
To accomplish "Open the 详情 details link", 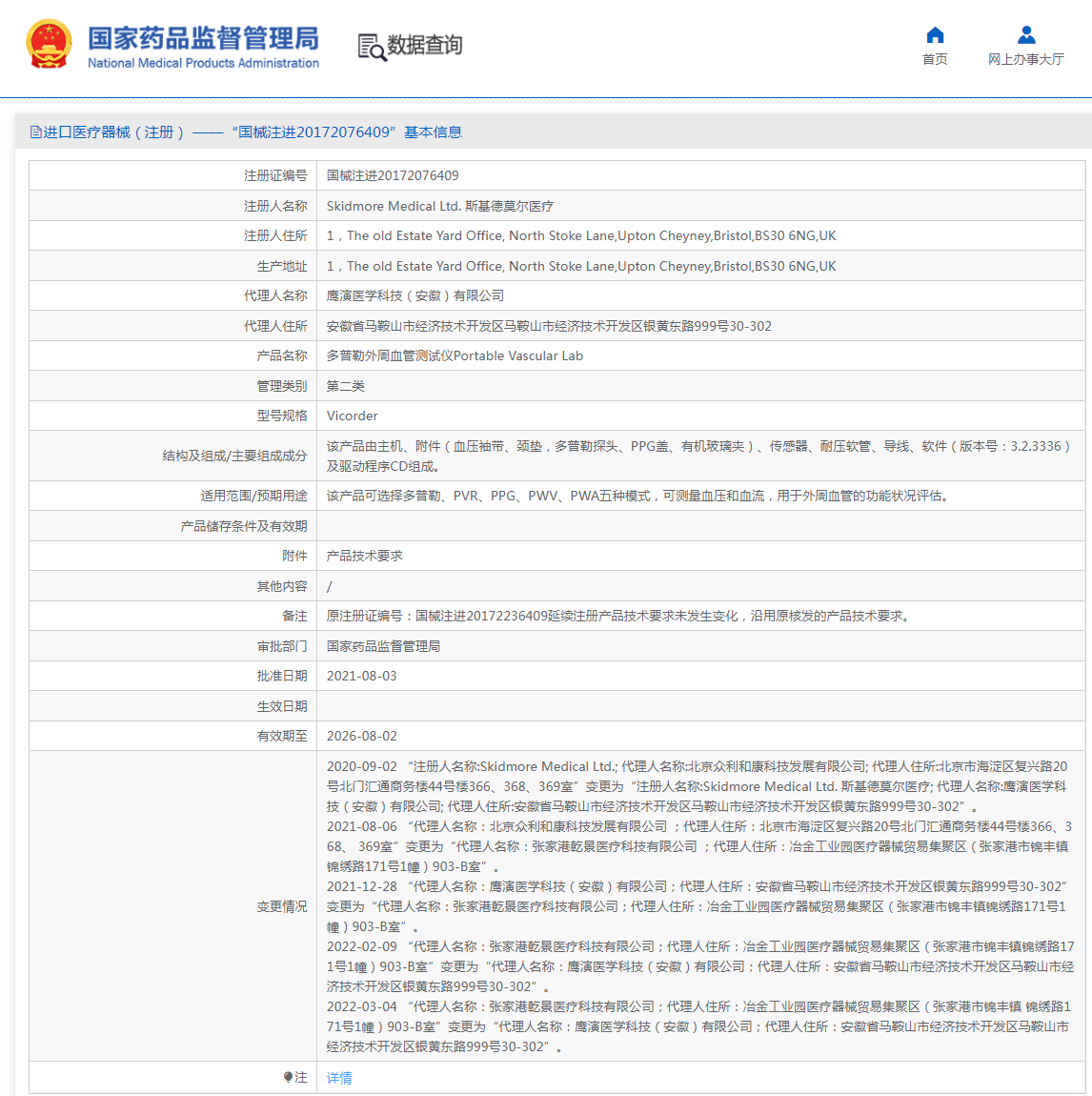I will [338, 1076].
